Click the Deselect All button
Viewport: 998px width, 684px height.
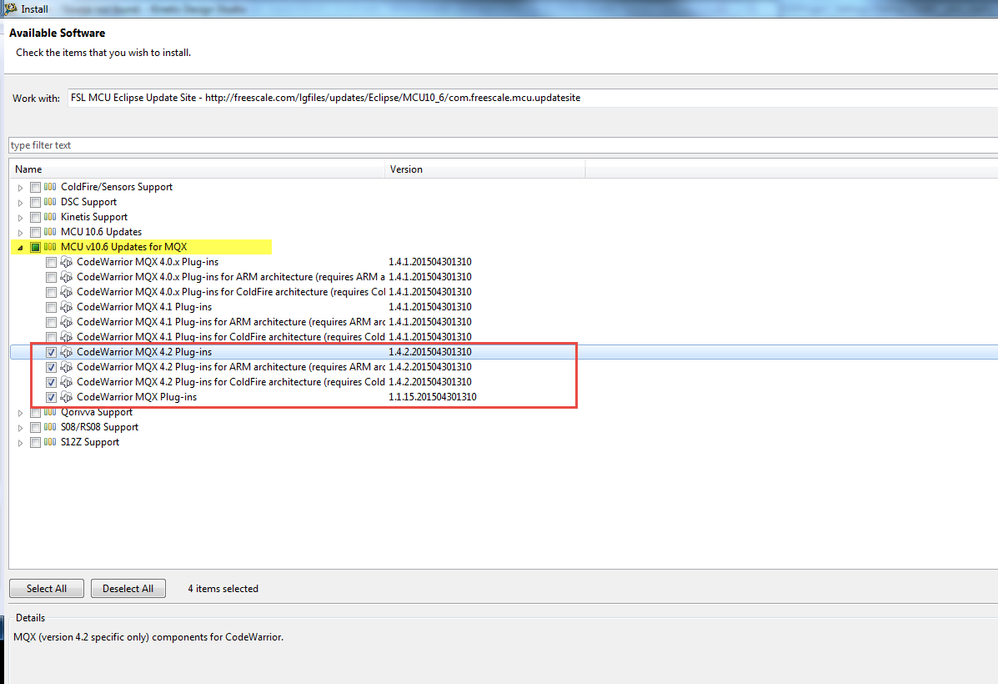[128, 589]
